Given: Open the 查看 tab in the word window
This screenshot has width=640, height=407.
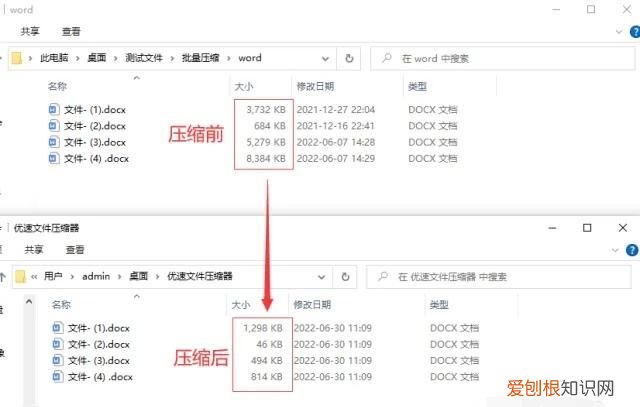Looking at the screenshot, I should [71, 31].
